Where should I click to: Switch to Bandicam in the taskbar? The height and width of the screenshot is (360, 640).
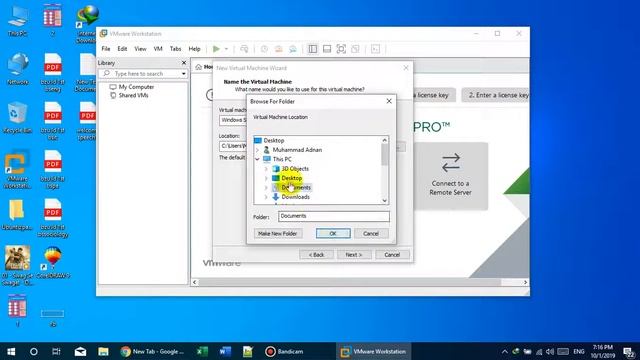[x=284, y=351]
